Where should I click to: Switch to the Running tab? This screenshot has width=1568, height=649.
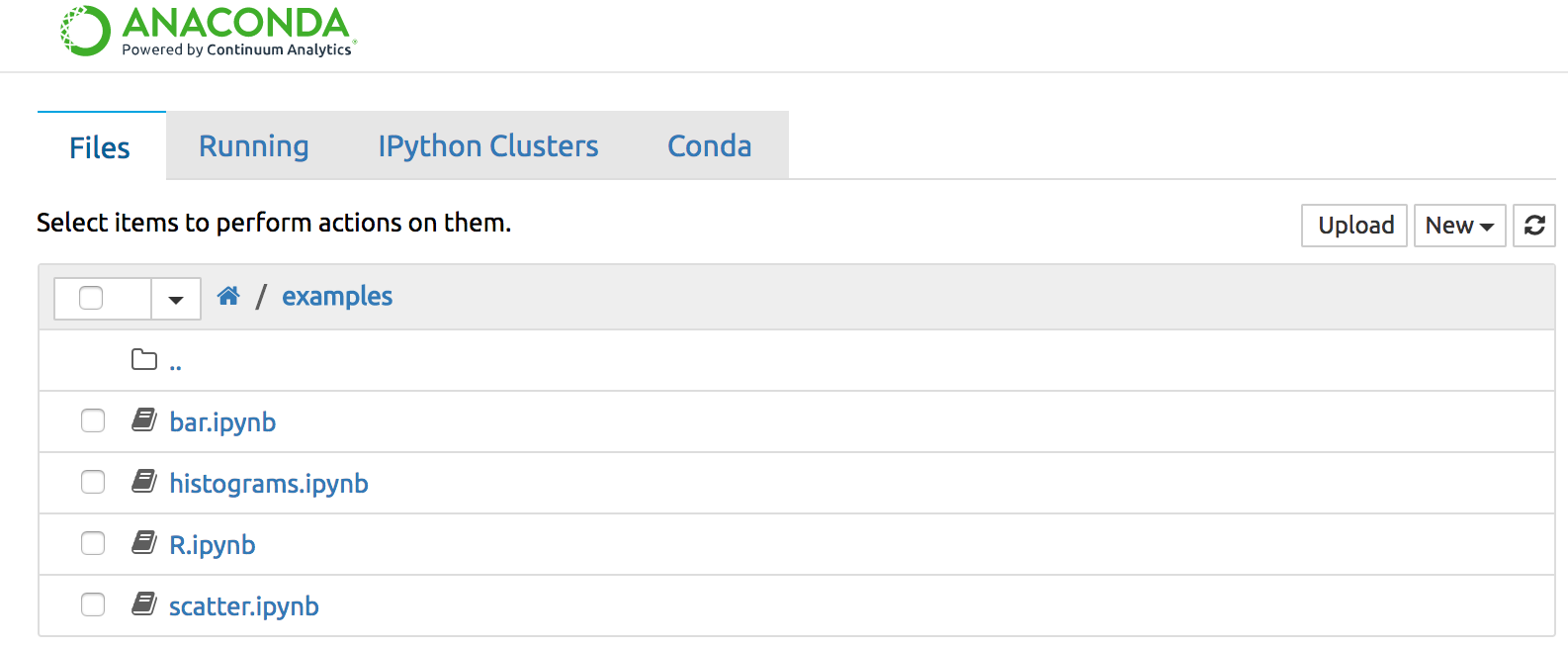click(254, 145)
